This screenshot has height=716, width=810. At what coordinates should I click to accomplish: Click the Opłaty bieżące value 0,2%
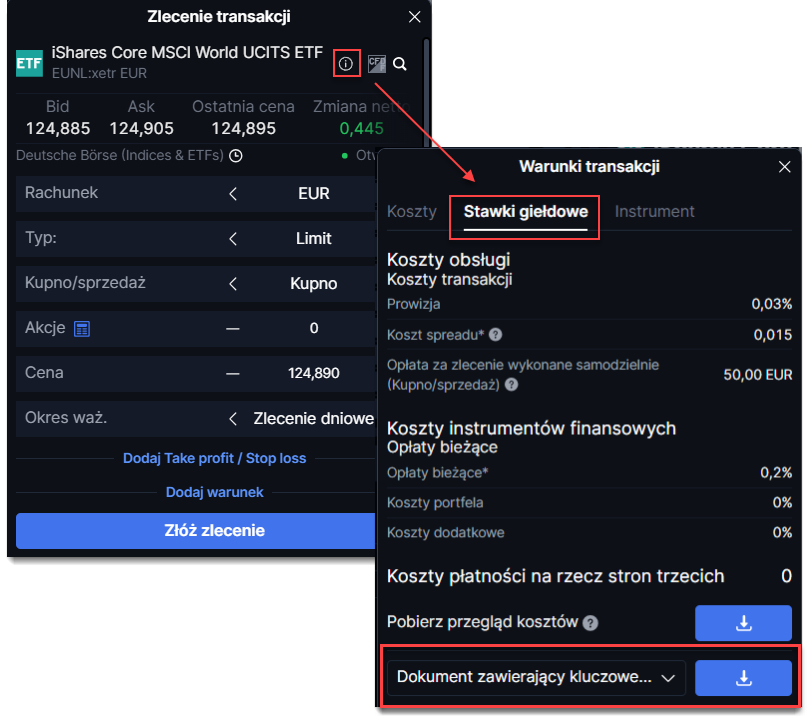pos(776,472)
